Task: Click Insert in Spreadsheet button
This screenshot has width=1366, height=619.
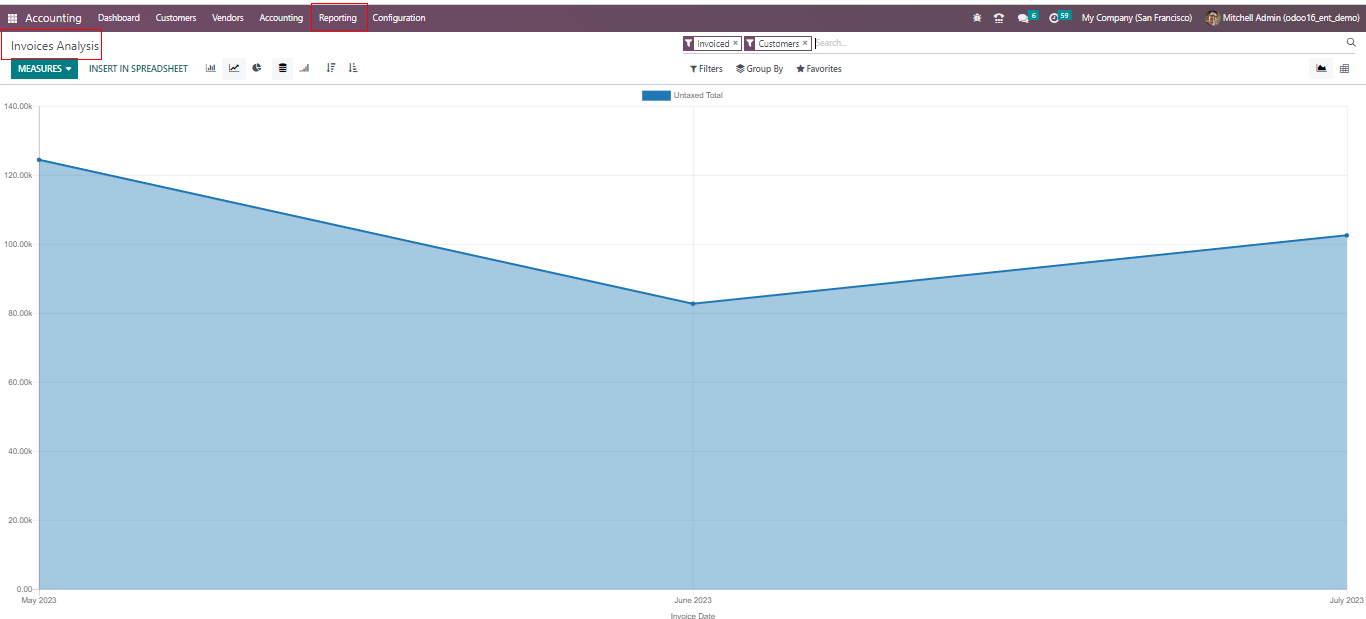Action: pyautogui.click(x=138, y=69)
